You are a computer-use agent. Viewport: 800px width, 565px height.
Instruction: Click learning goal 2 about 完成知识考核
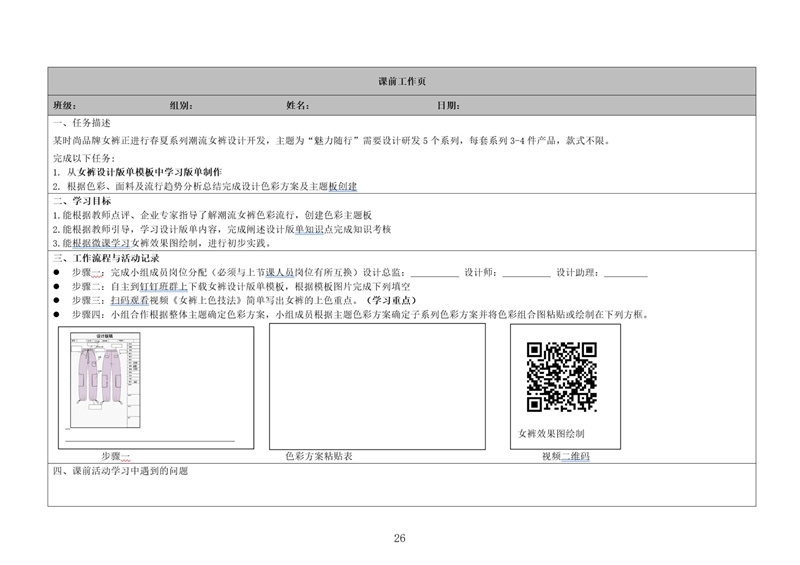coord(222,229)
